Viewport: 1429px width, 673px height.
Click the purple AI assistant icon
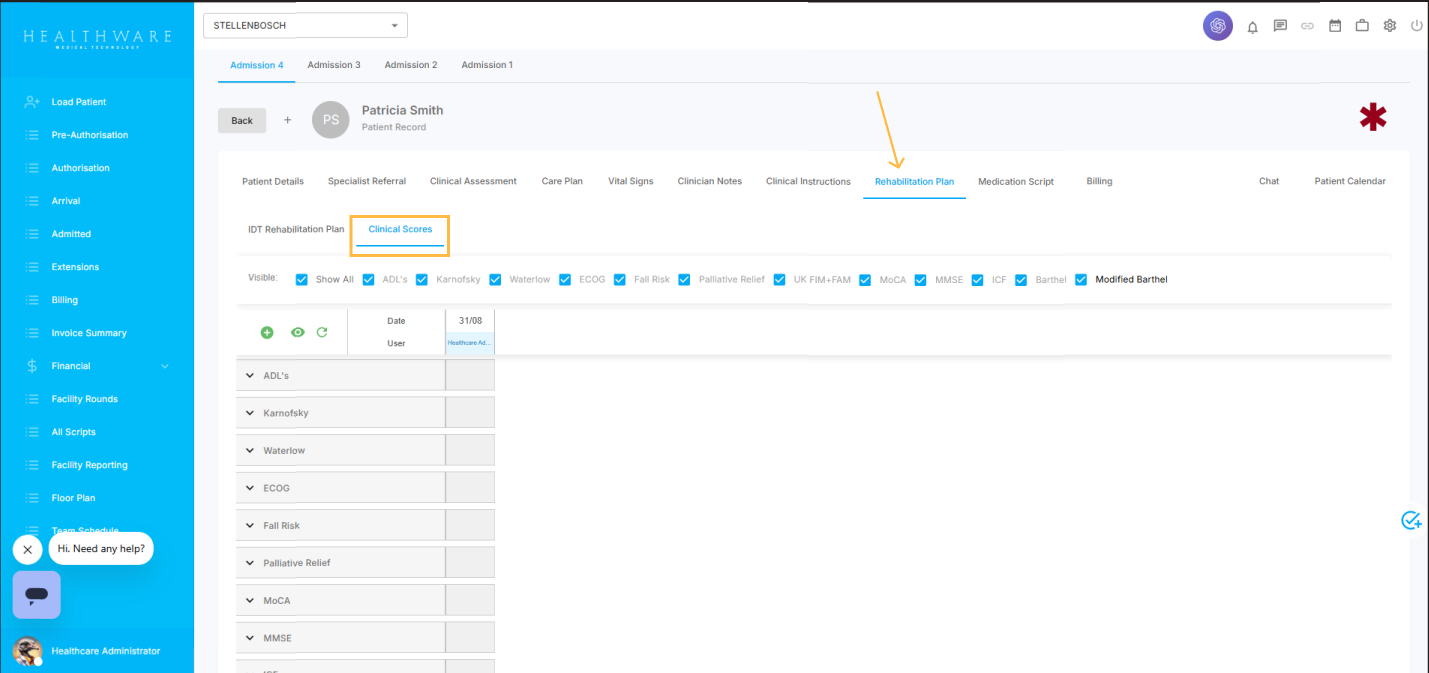pyautogui.click(x=1217, y=26)
